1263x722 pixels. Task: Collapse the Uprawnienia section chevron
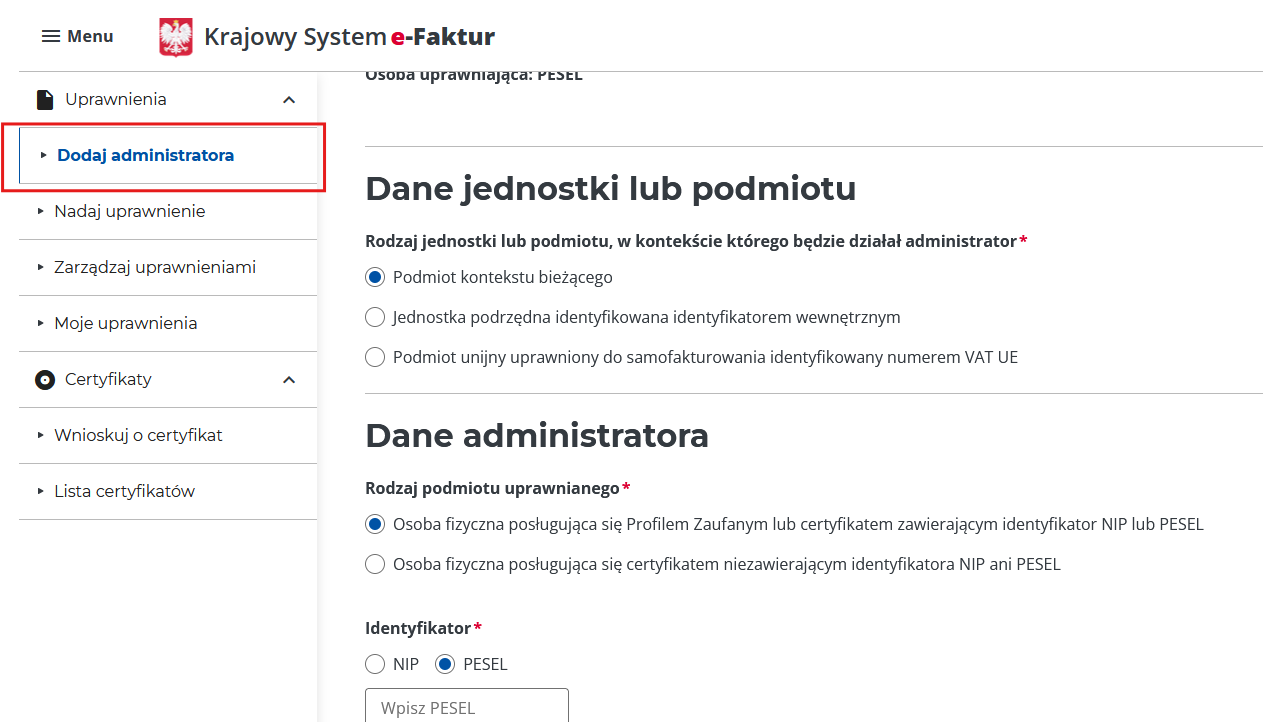click(289, 100)
